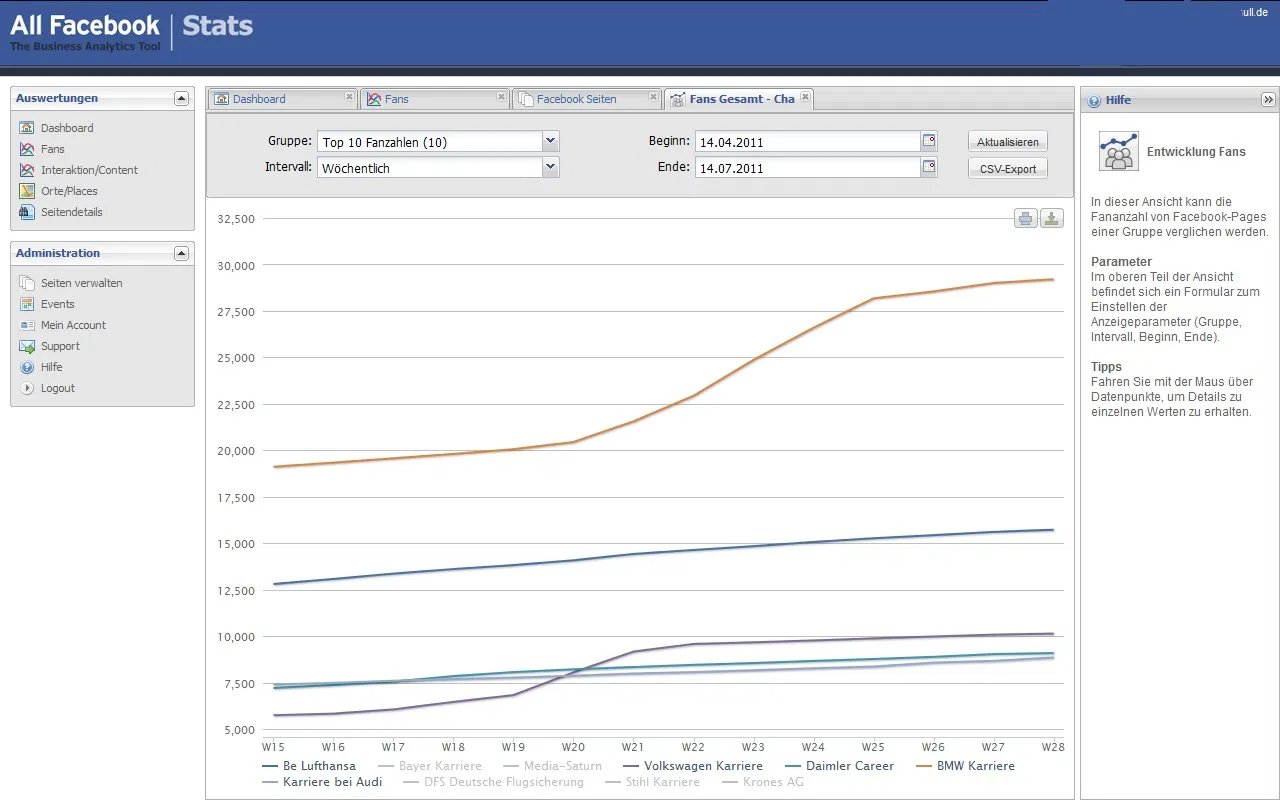
Task: Click the Seiten verwalten pages icon
Action: coord(27,283)
